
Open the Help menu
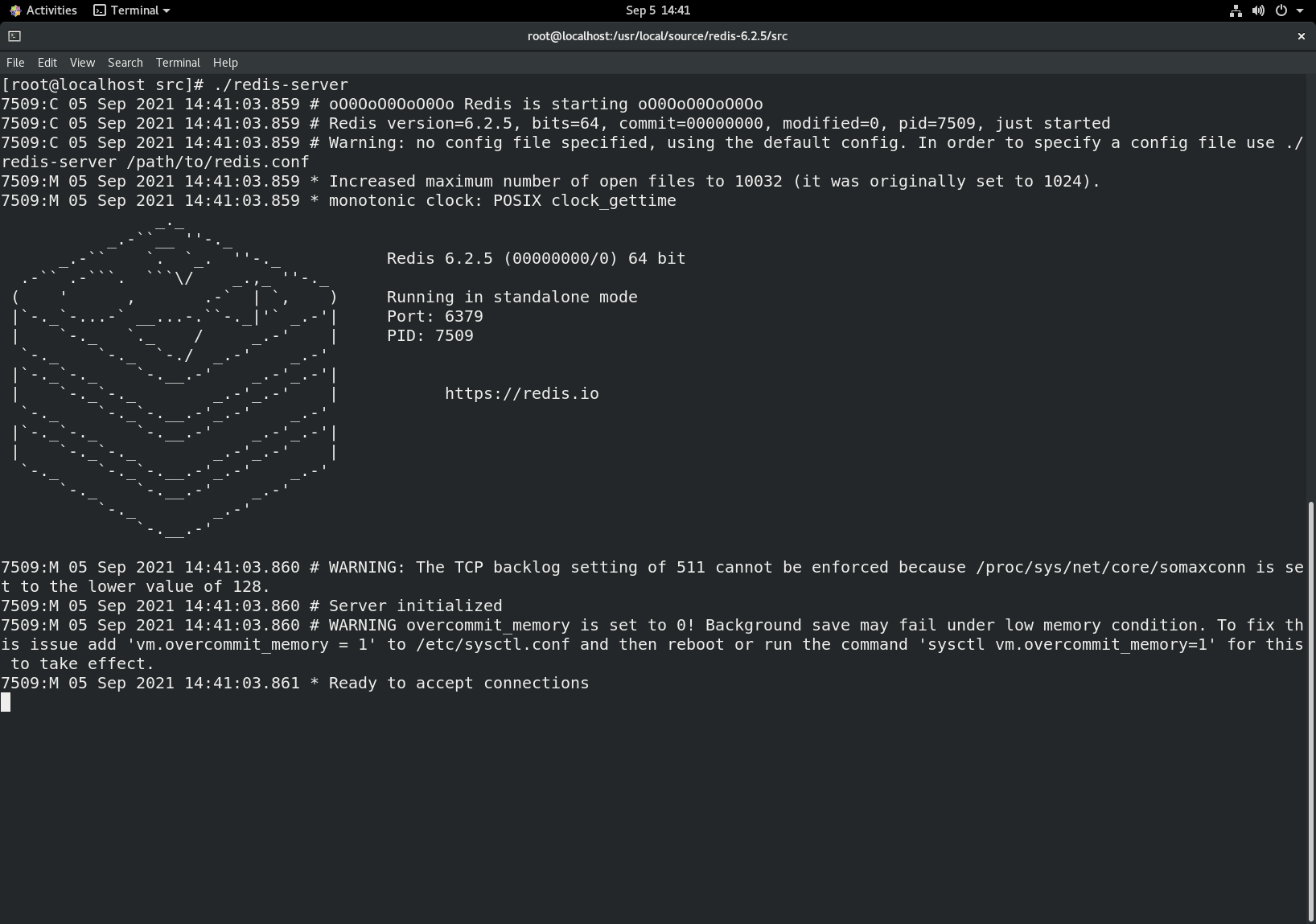[x=225, y=62]
